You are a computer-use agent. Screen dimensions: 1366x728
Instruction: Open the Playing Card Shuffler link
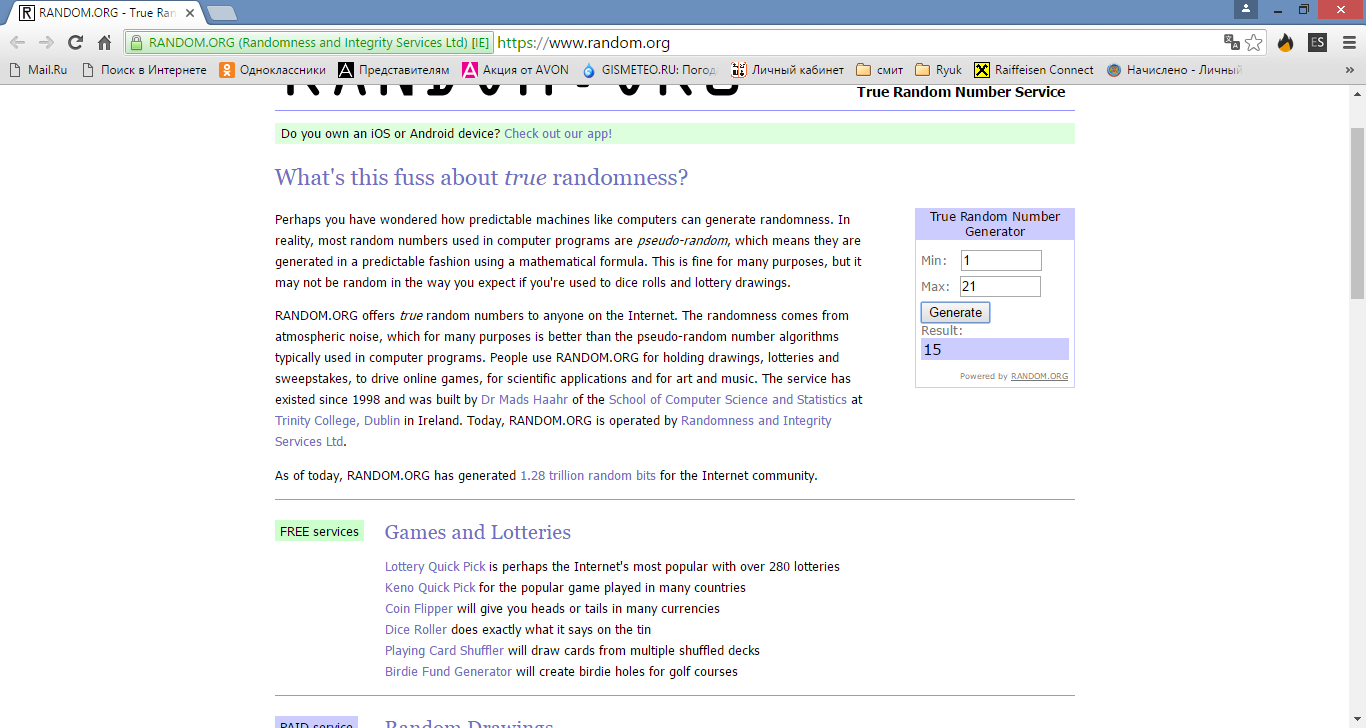[x=444, y=650]
